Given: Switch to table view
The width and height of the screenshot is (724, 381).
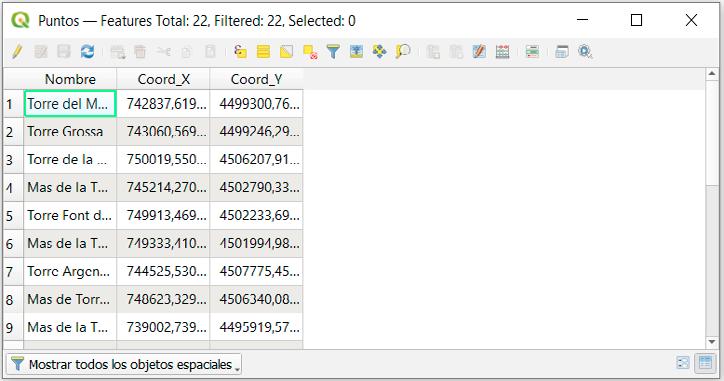Looking at the screenshot, I should coord(705,363).
